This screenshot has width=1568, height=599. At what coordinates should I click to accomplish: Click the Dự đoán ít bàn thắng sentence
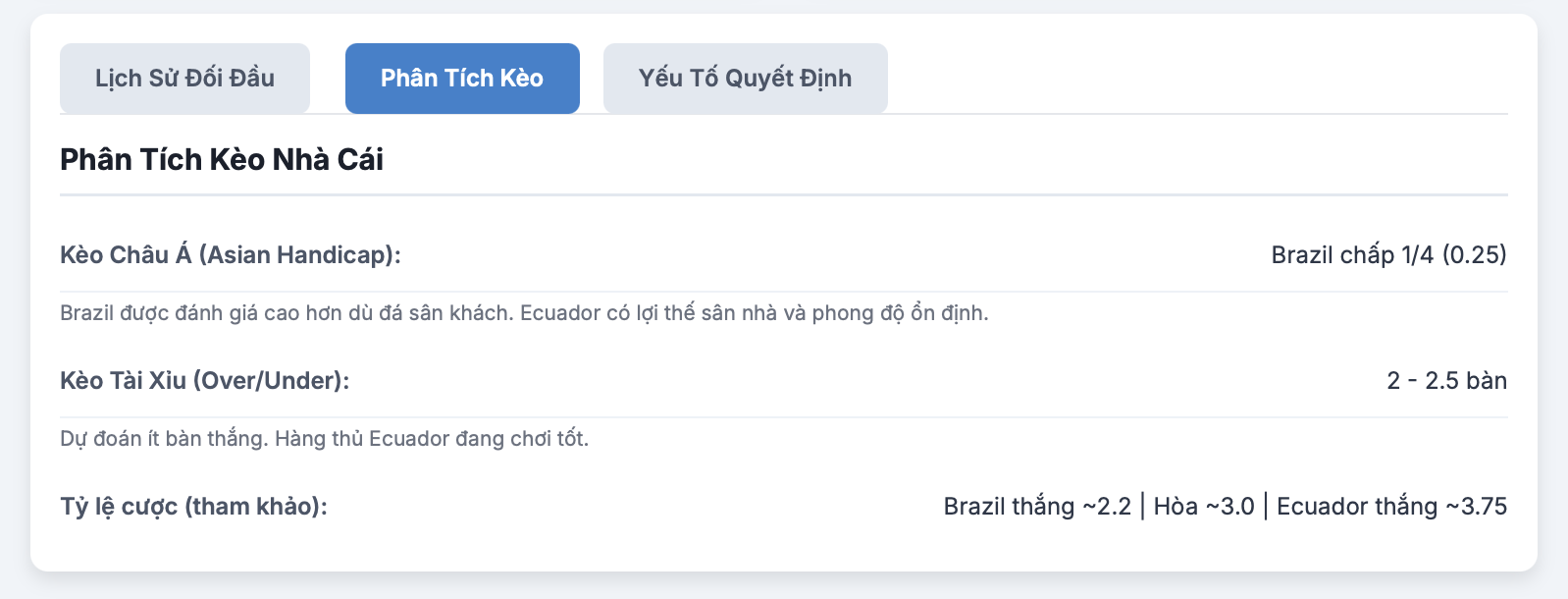point(164,439)
